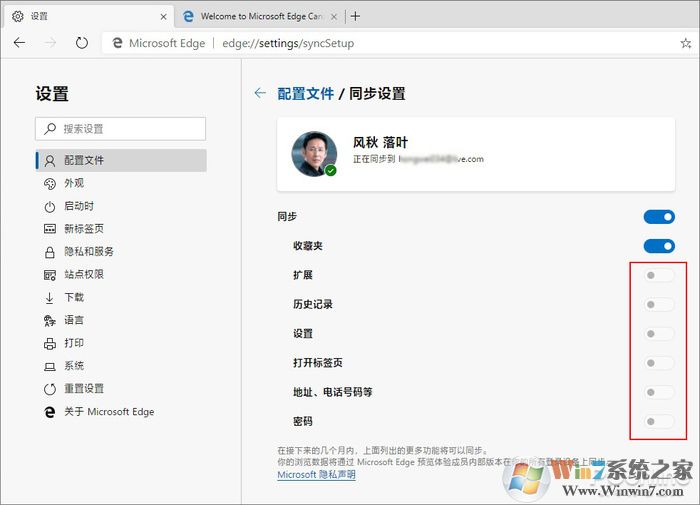
Task: Toggle the 密码 sync switch
Action: click(659, 422)
